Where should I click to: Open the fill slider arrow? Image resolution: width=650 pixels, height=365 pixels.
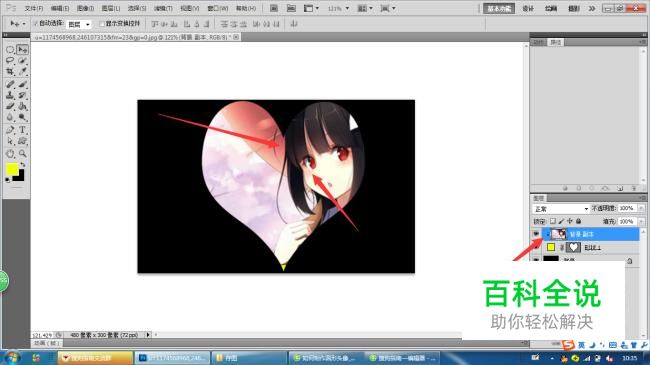pyautogui.click(x=641, y=221)
